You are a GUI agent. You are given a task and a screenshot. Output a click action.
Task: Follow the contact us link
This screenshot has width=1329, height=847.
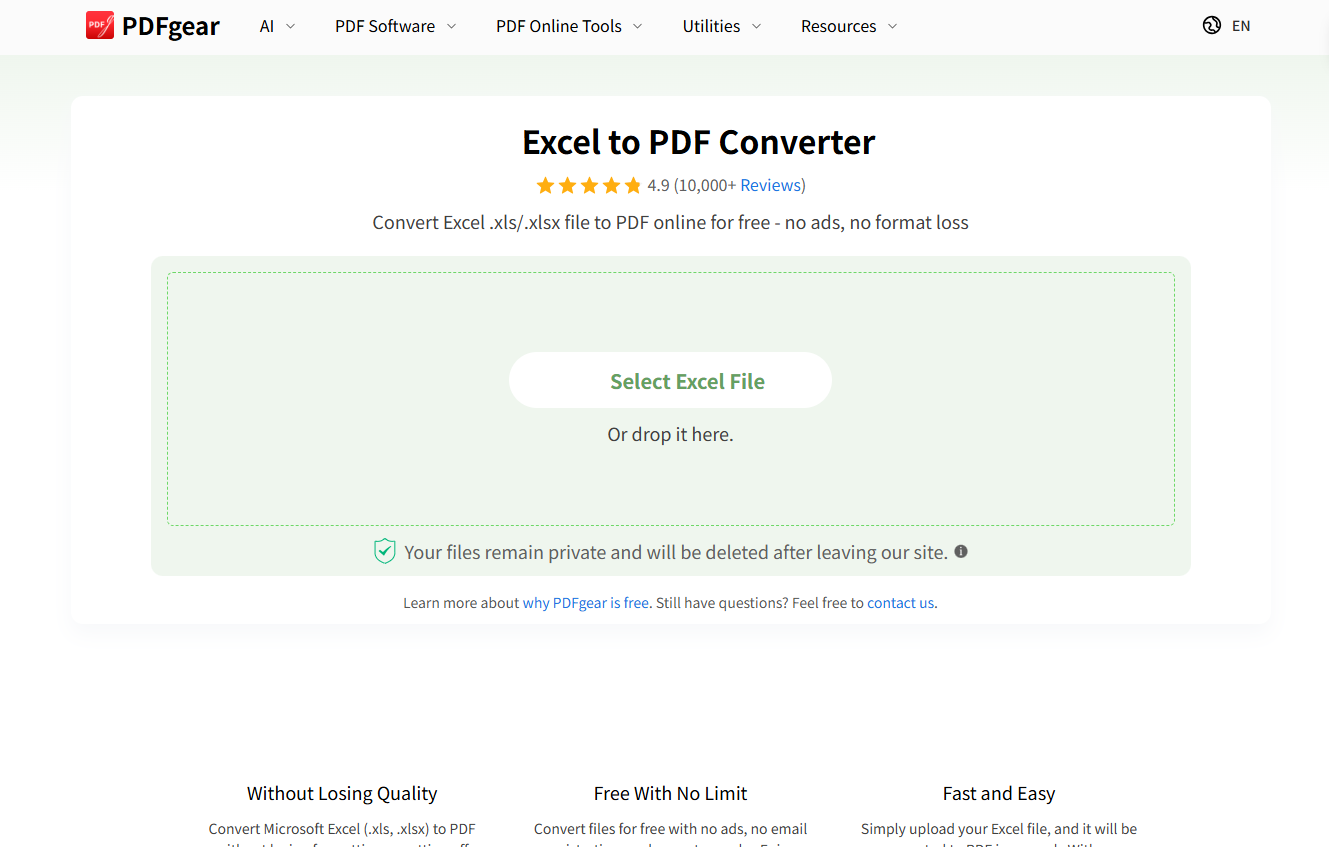900,603
